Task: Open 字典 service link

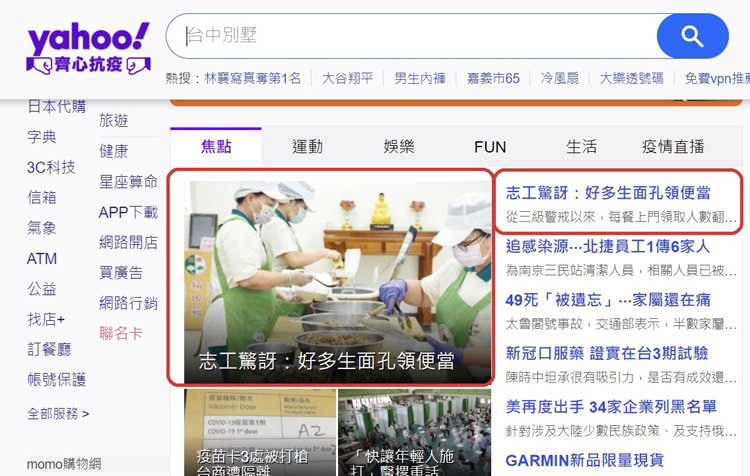Action: coord(42,137)
